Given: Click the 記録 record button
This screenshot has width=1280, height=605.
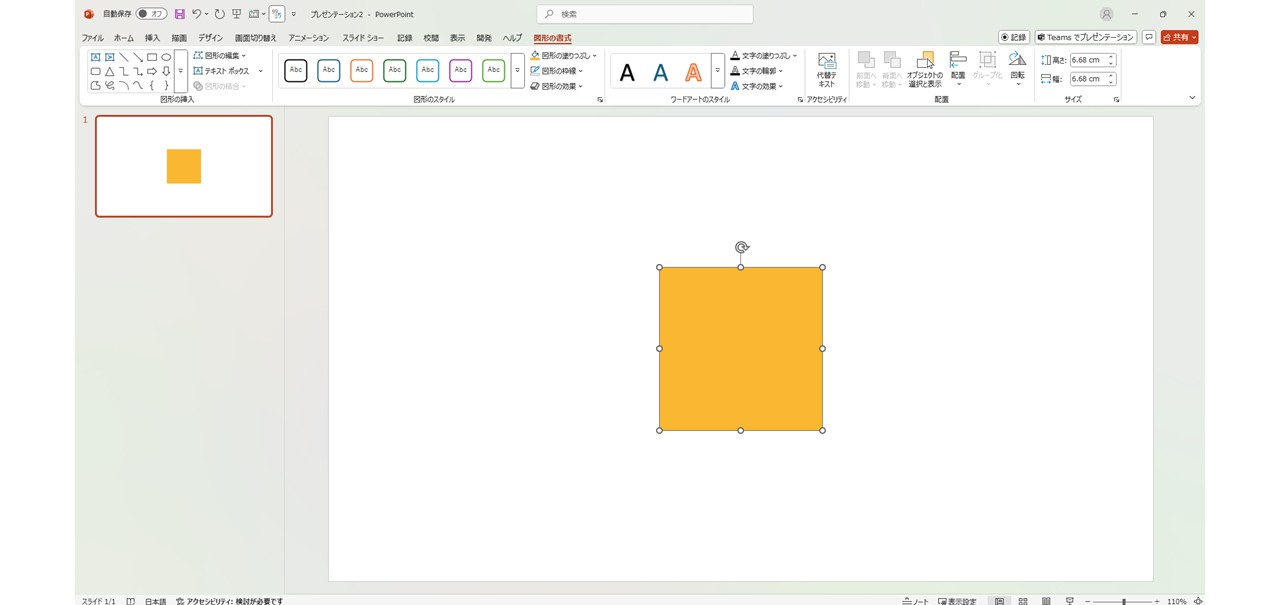Looking at the screenshot, I should (1014, 37).
